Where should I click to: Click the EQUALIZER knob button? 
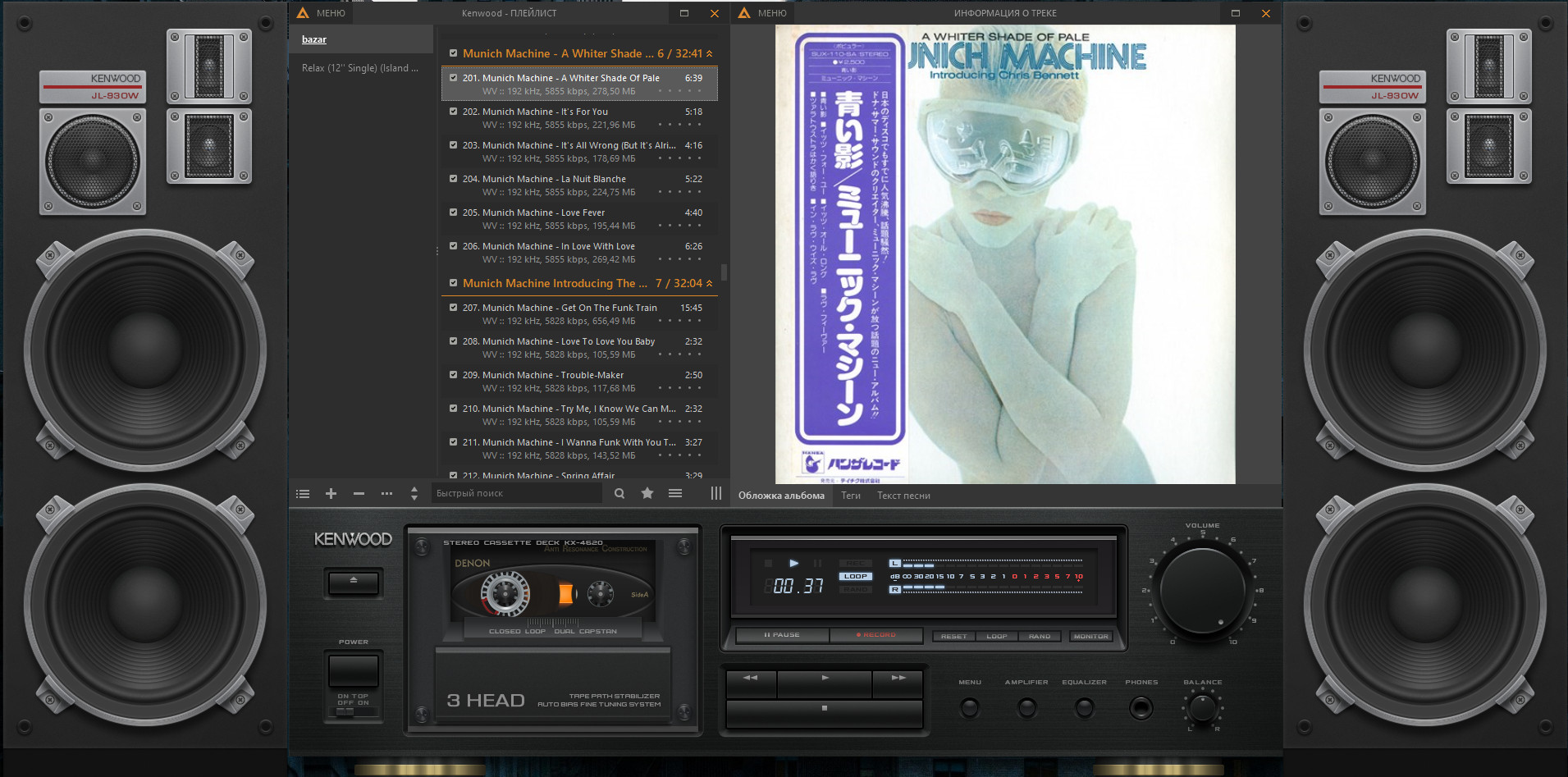(1084, 707)
